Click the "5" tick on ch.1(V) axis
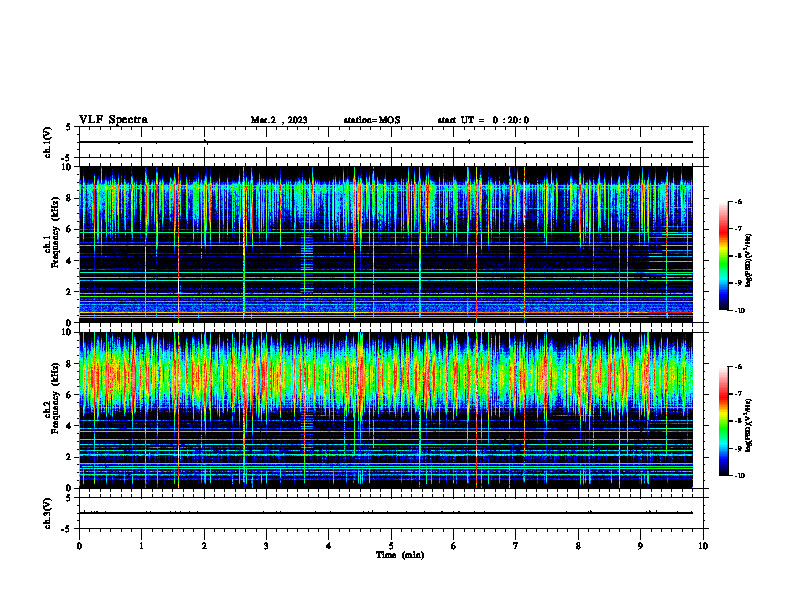Viewport: 792px width, 612px height. click(x=69, y=127)
